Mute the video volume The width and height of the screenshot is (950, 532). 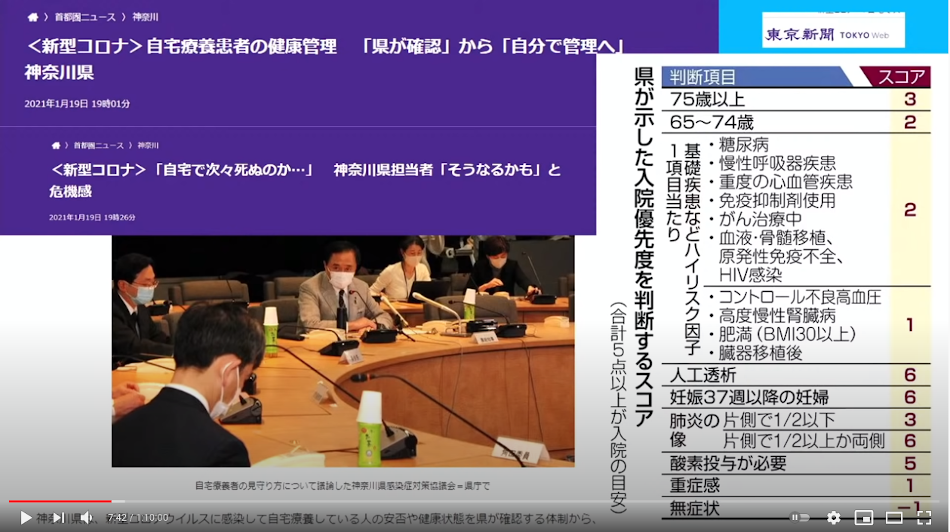(87, 517)
